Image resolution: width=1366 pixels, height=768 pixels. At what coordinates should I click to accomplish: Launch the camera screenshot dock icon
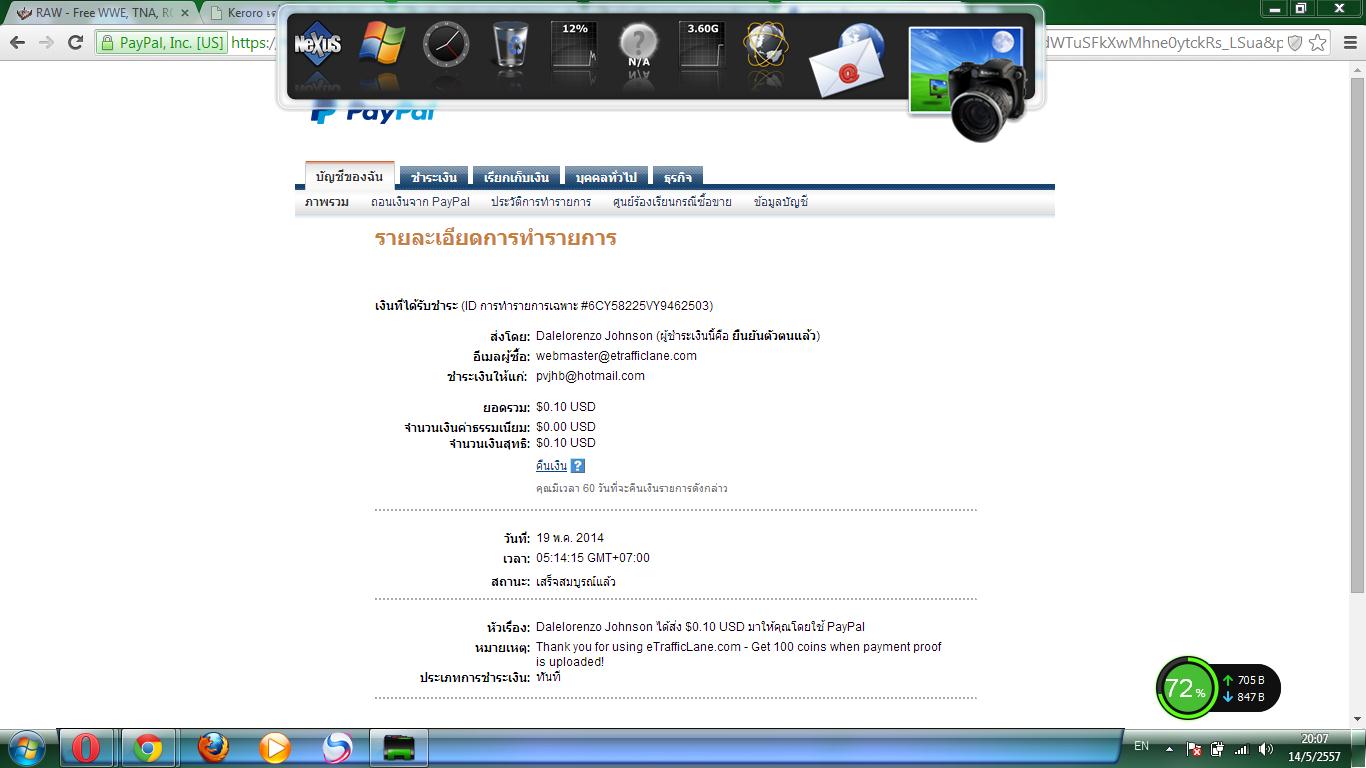point(968,84)
